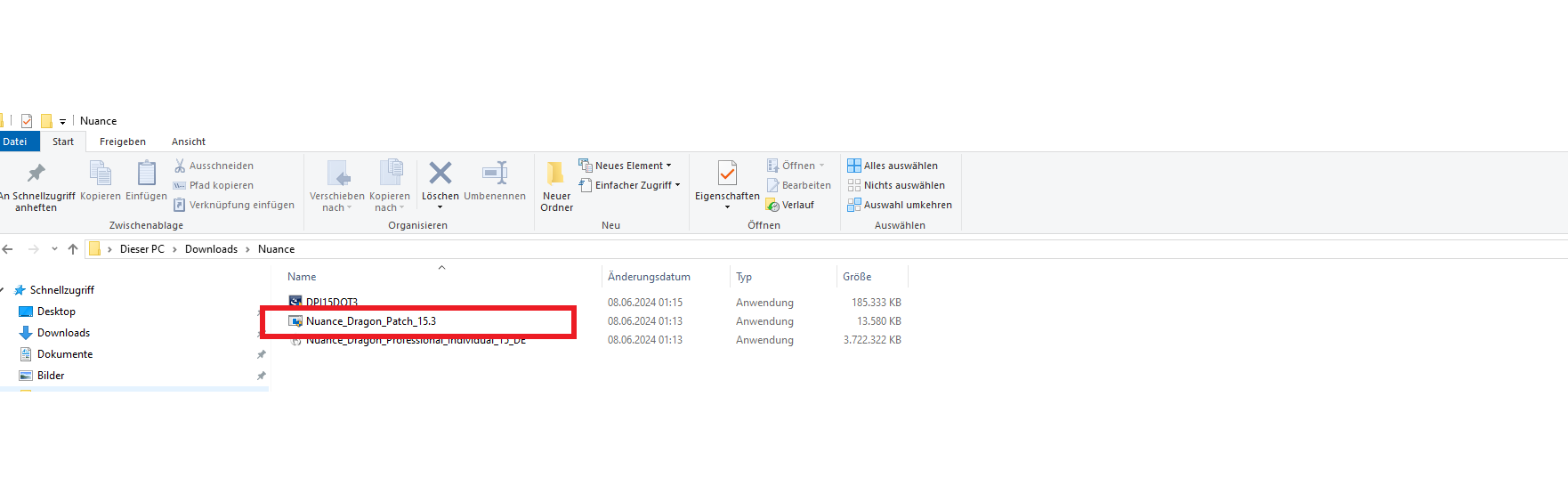Open Einfacher Zugriff dropdown
This screenshot has width=1568, height=502.
pyautogui.click(x=629, y=185)
